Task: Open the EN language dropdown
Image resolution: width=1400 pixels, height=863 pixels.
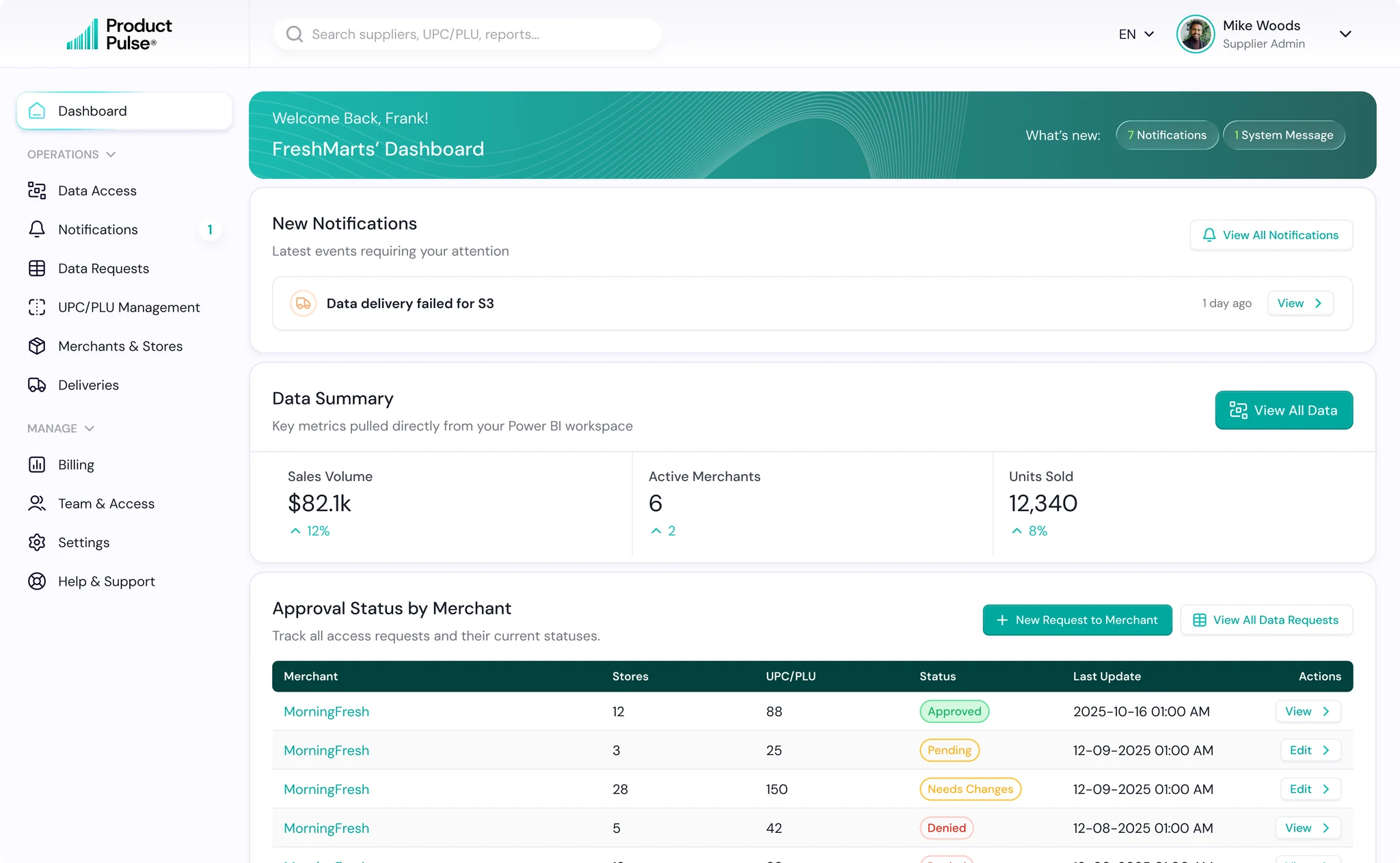Action: (x=1136, y=34)
